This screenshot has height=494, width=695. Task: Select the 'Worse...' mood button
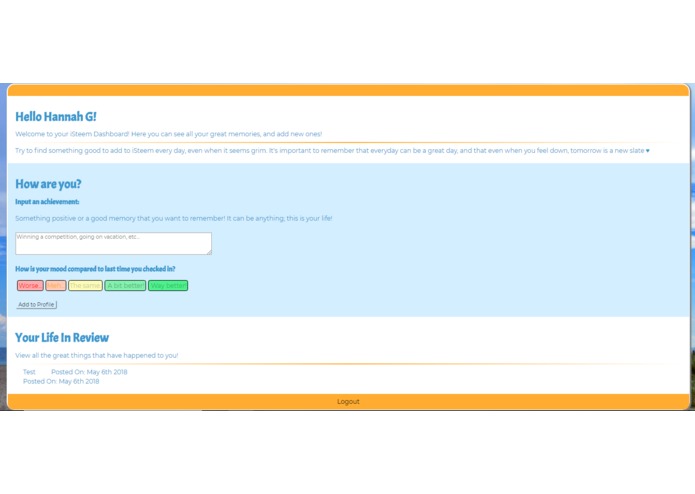30,286
